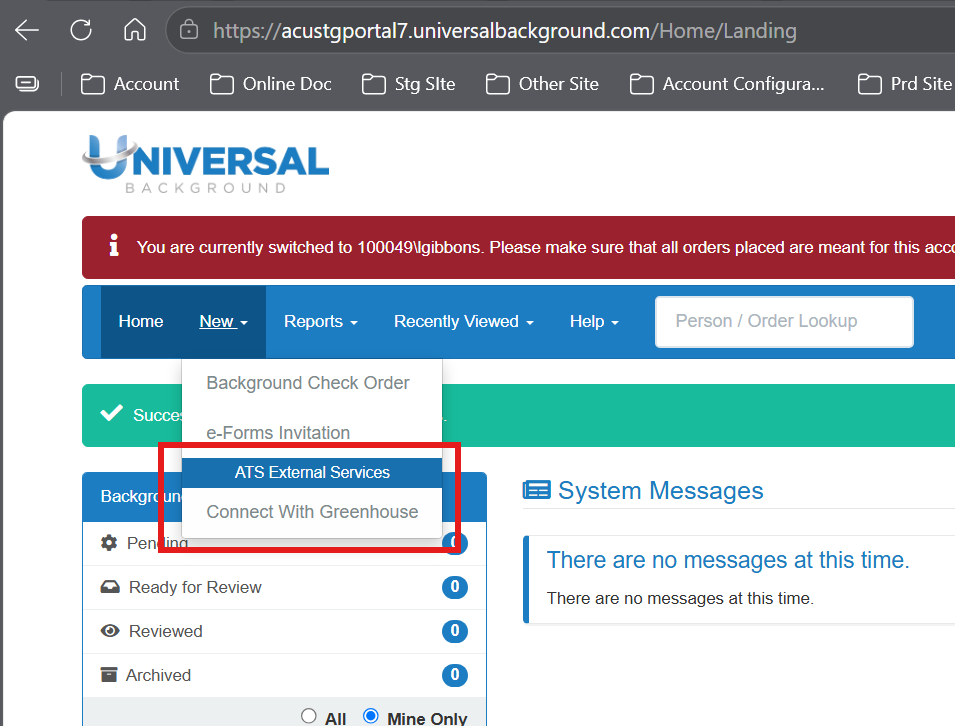Viewport: 955px width, 726px height.
Task: Go to the browser home page icon
Action: (135, 30)
